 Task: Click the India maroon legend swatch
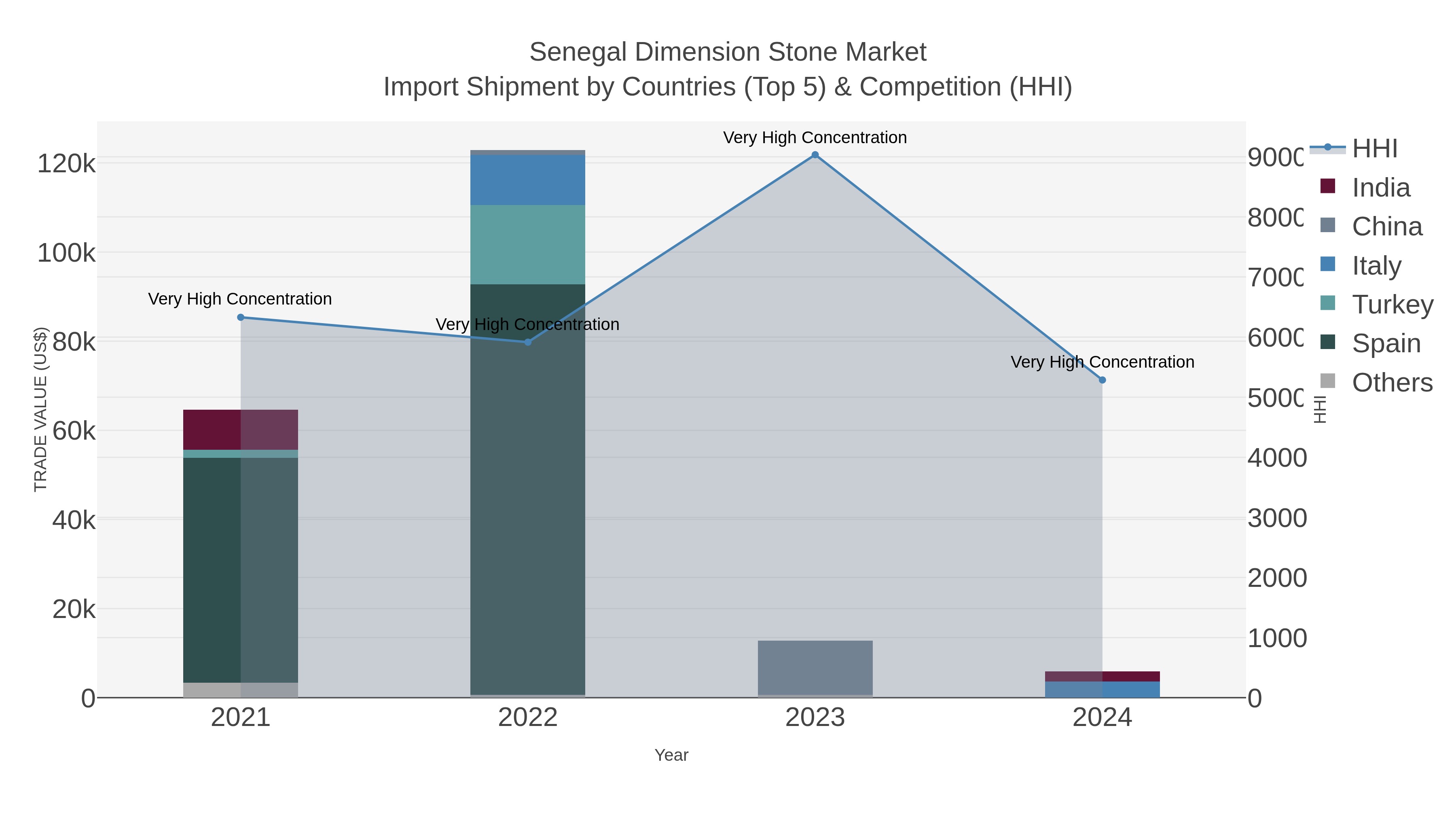[x=1328, y=186]
